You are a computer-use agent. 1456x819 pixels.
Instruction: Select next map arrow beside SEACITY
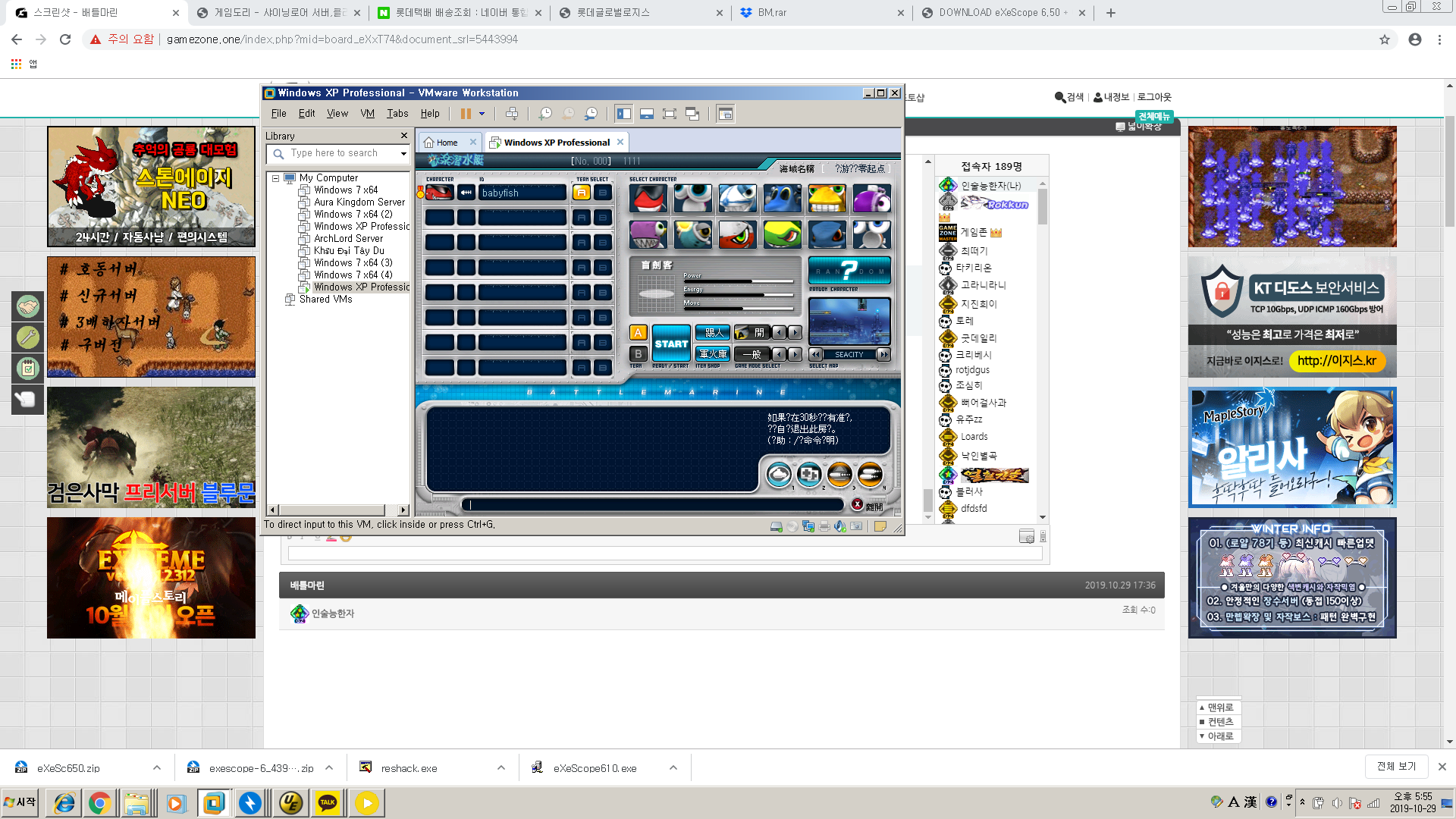tap(883, 354)
